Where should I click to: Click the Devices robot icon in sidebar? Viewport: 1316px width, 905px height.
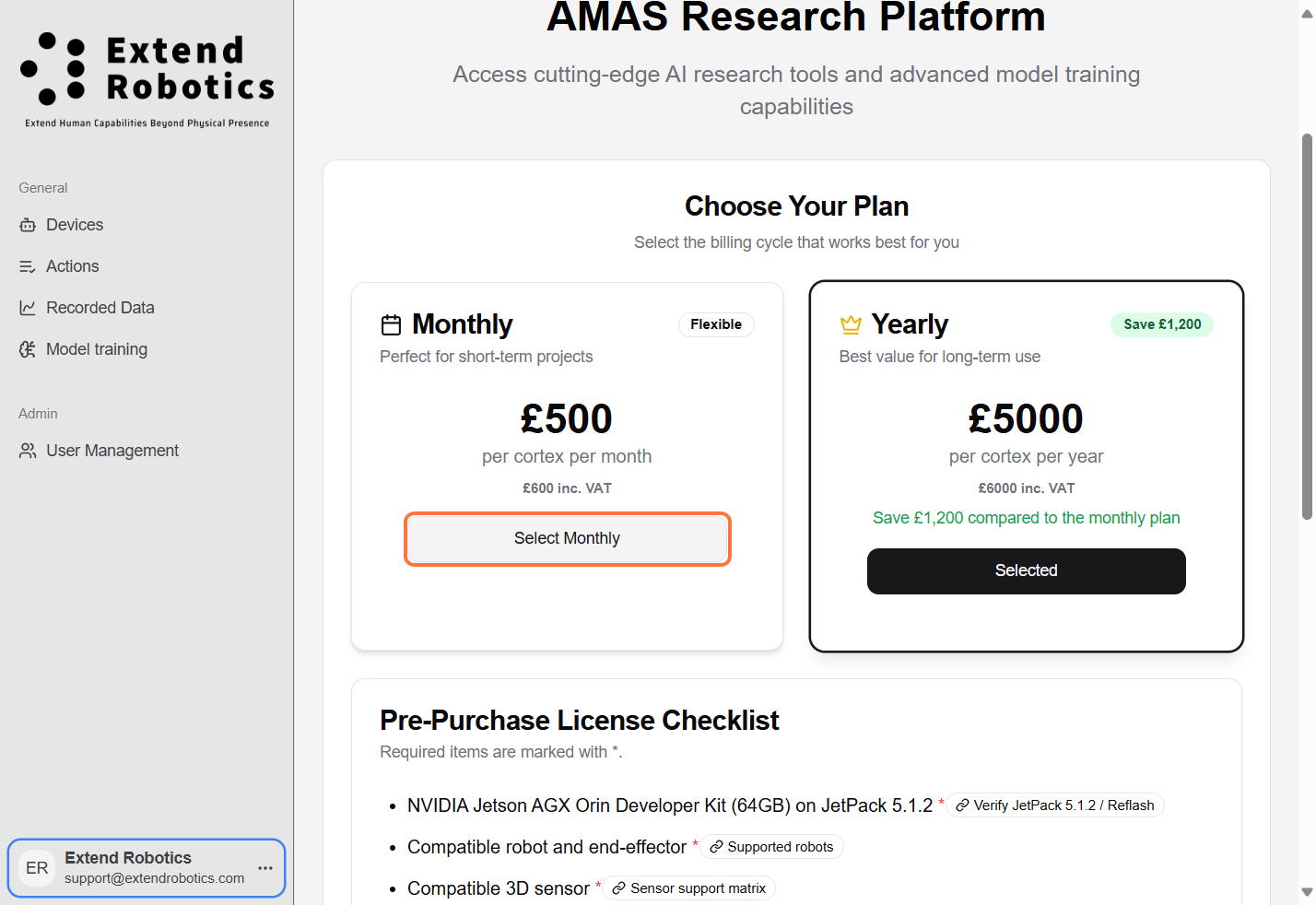tap(28, 225)
